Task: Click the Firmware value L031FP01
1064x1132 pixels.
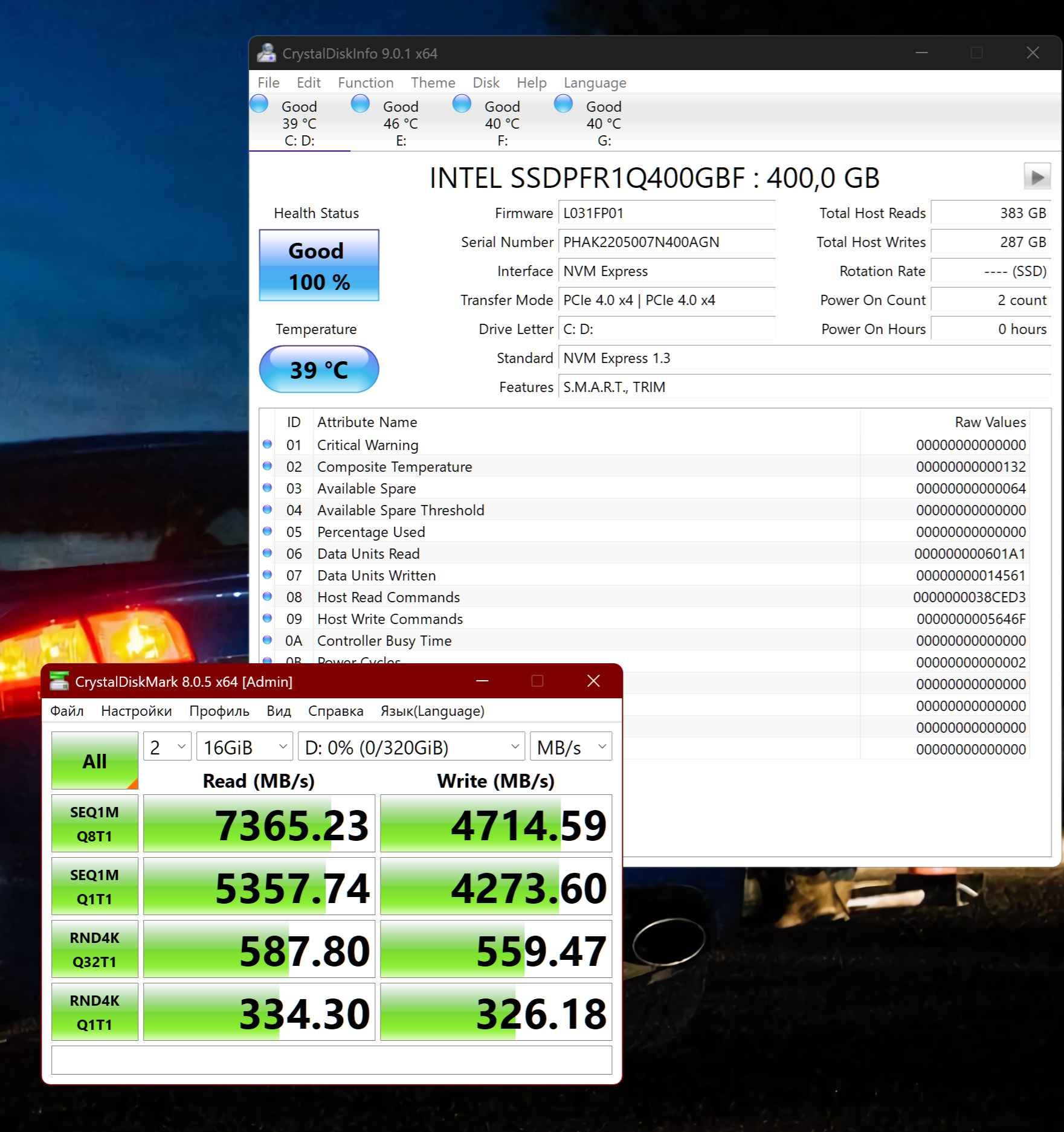Action: pyautogui.click(x=667, y=213)
